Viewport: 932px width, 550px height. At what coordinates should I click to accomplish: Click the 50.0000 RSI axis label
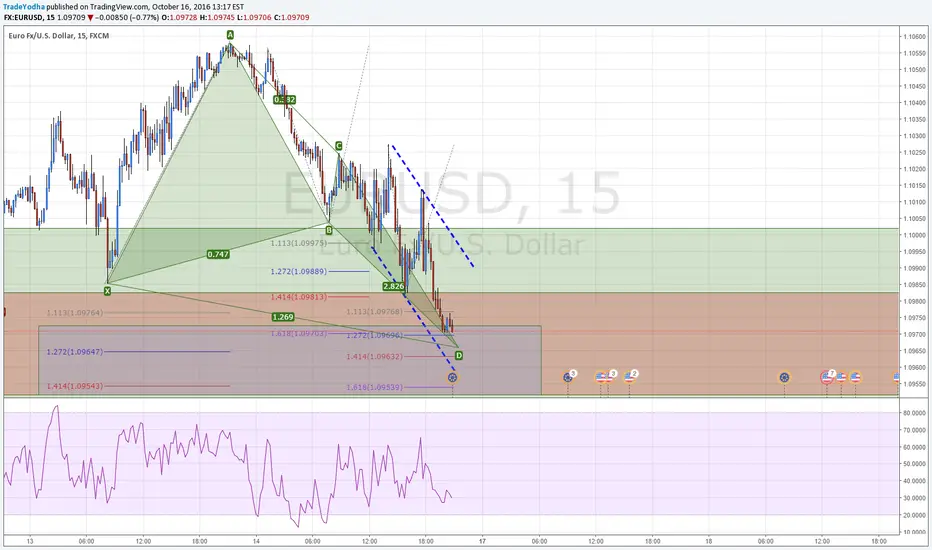(x=914, y=464)
